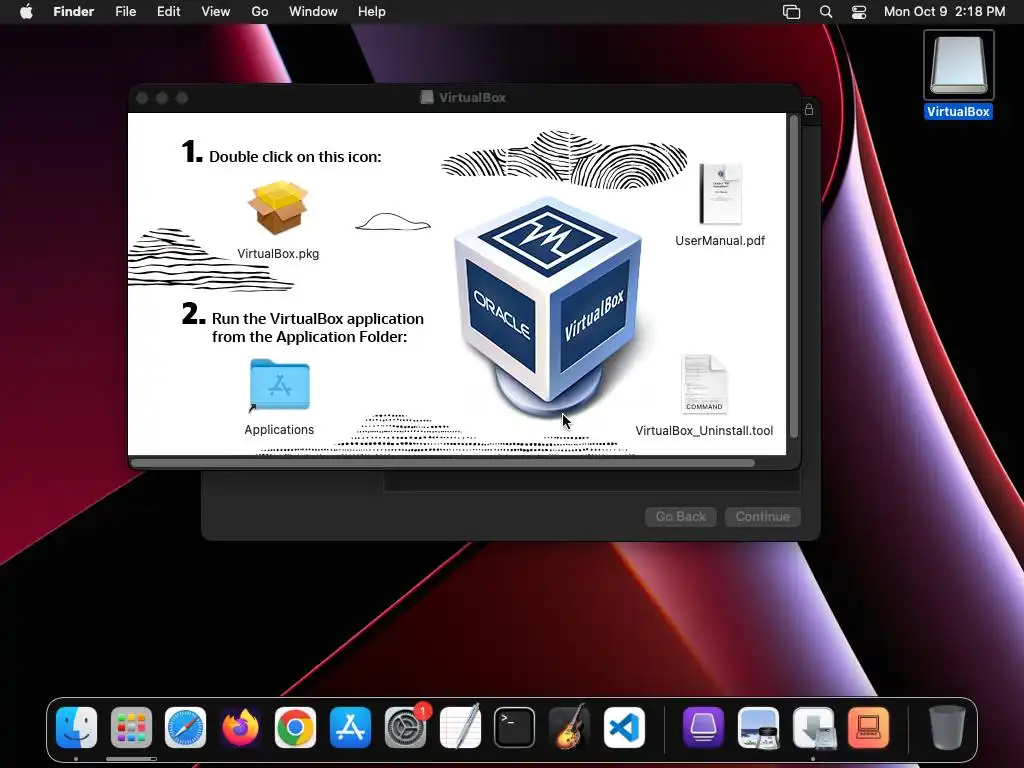Open Finder from the Dock
1024x768 pixels.
pyautogui.click(x=76, y=728)
